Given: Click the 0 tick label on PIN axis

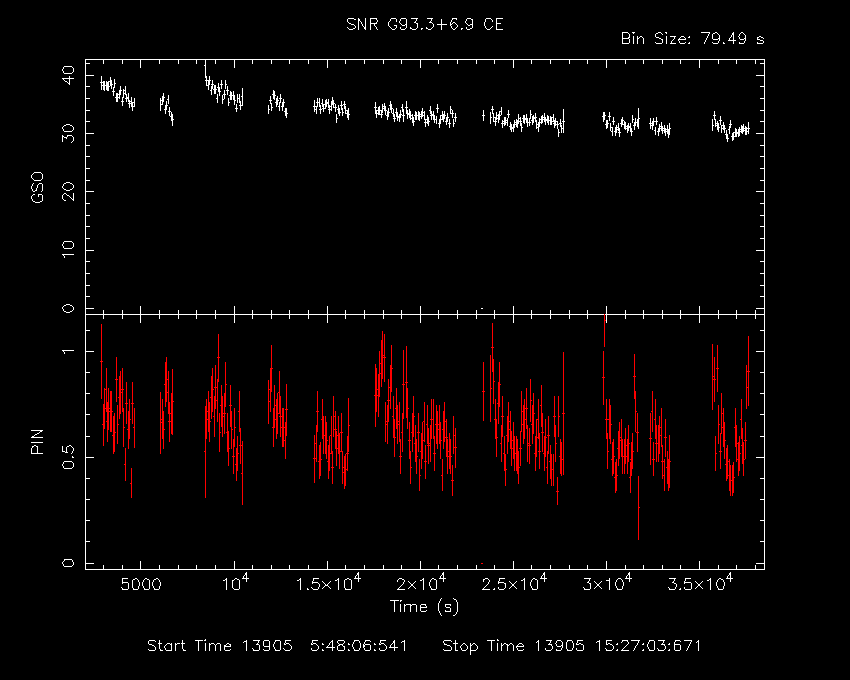Looking at the screenshot, I should click(68, 563).
